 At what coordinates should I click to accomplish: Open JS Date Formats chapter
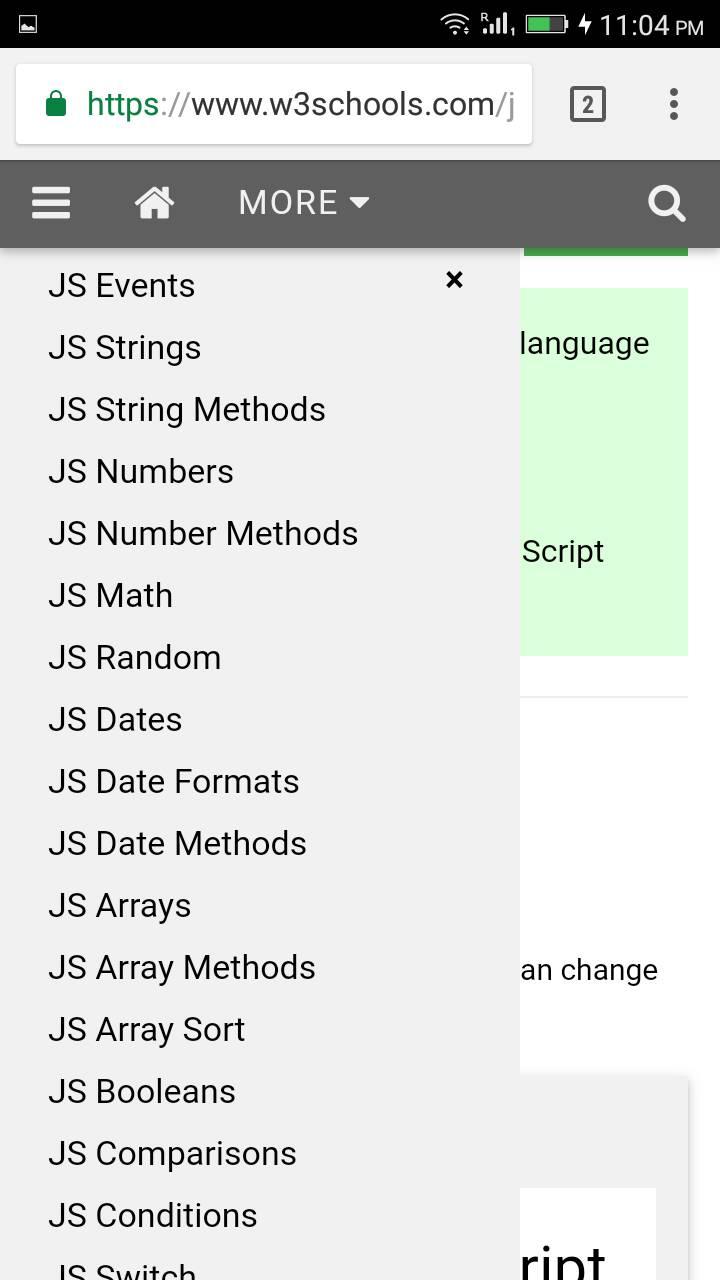click(x=173, y=782)
